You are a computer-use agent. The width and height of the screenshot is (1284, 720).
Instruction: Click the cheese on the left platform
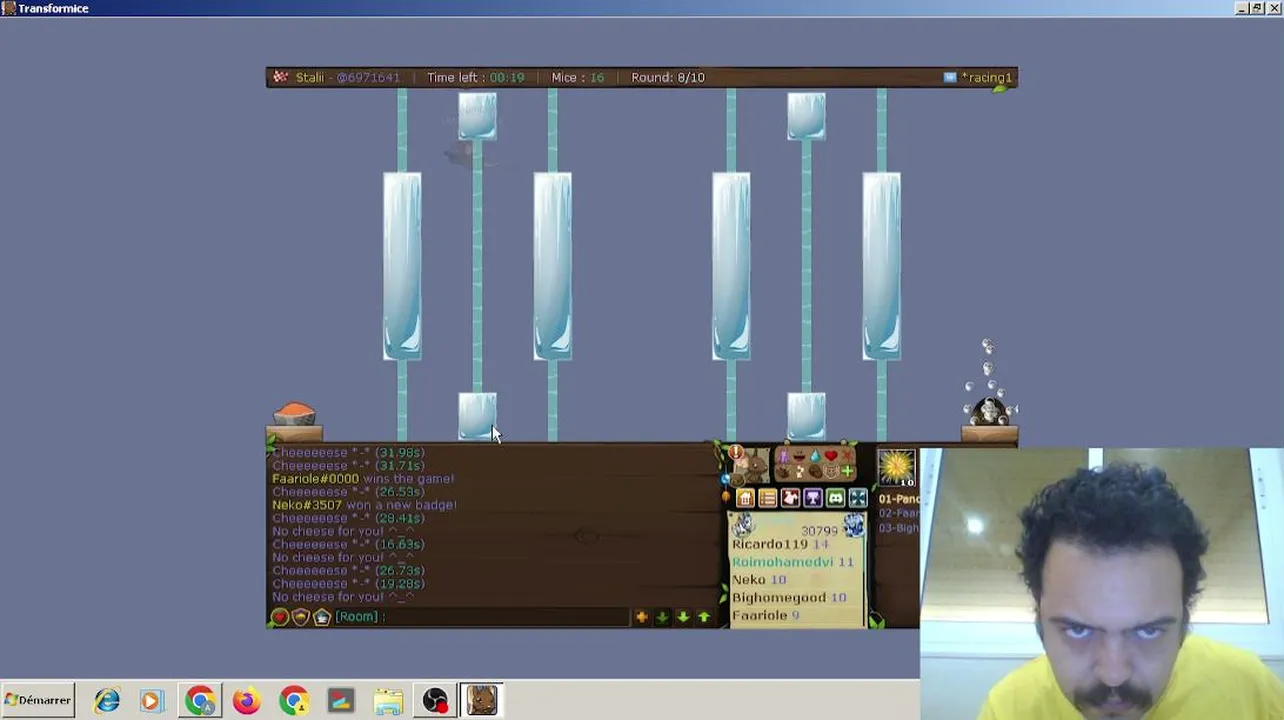pyautogui.click(x=294, y=414)
